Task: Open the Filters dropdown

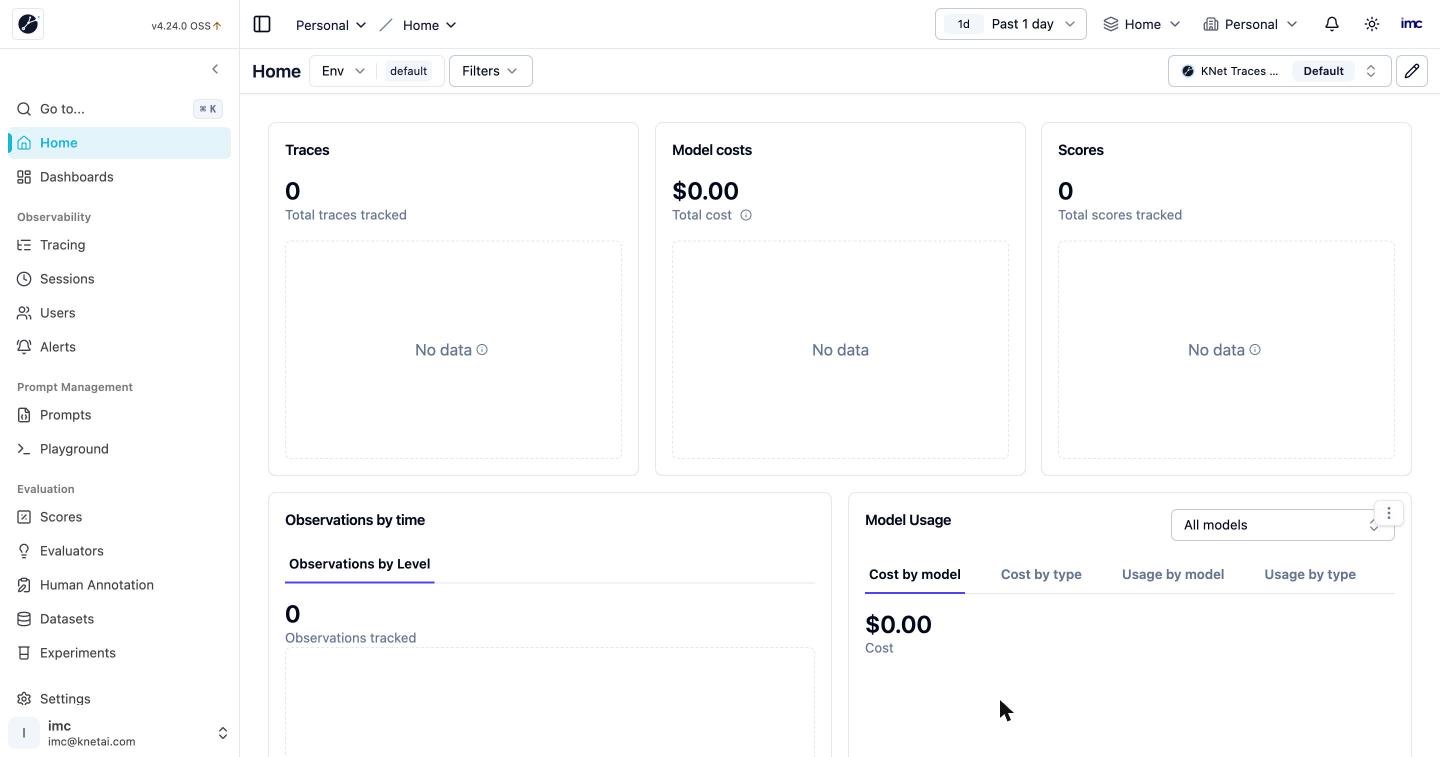Action: point(490,71)
